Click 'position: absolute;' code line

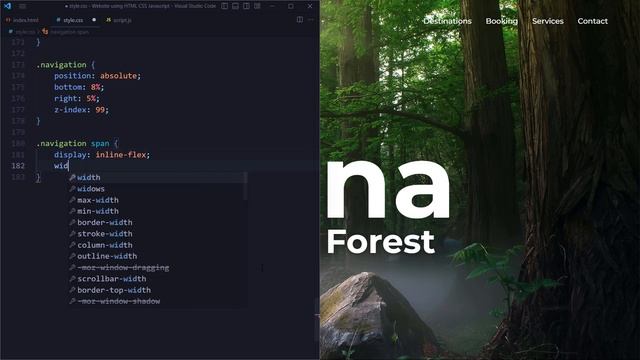click(97, 76)
